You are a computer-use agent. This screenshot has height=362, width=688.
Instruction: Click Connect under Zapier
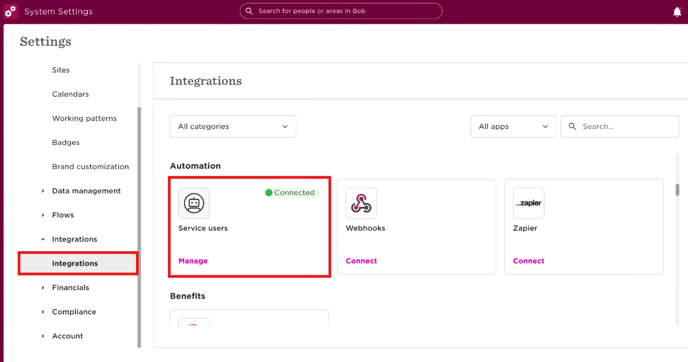tap(529, 261)
